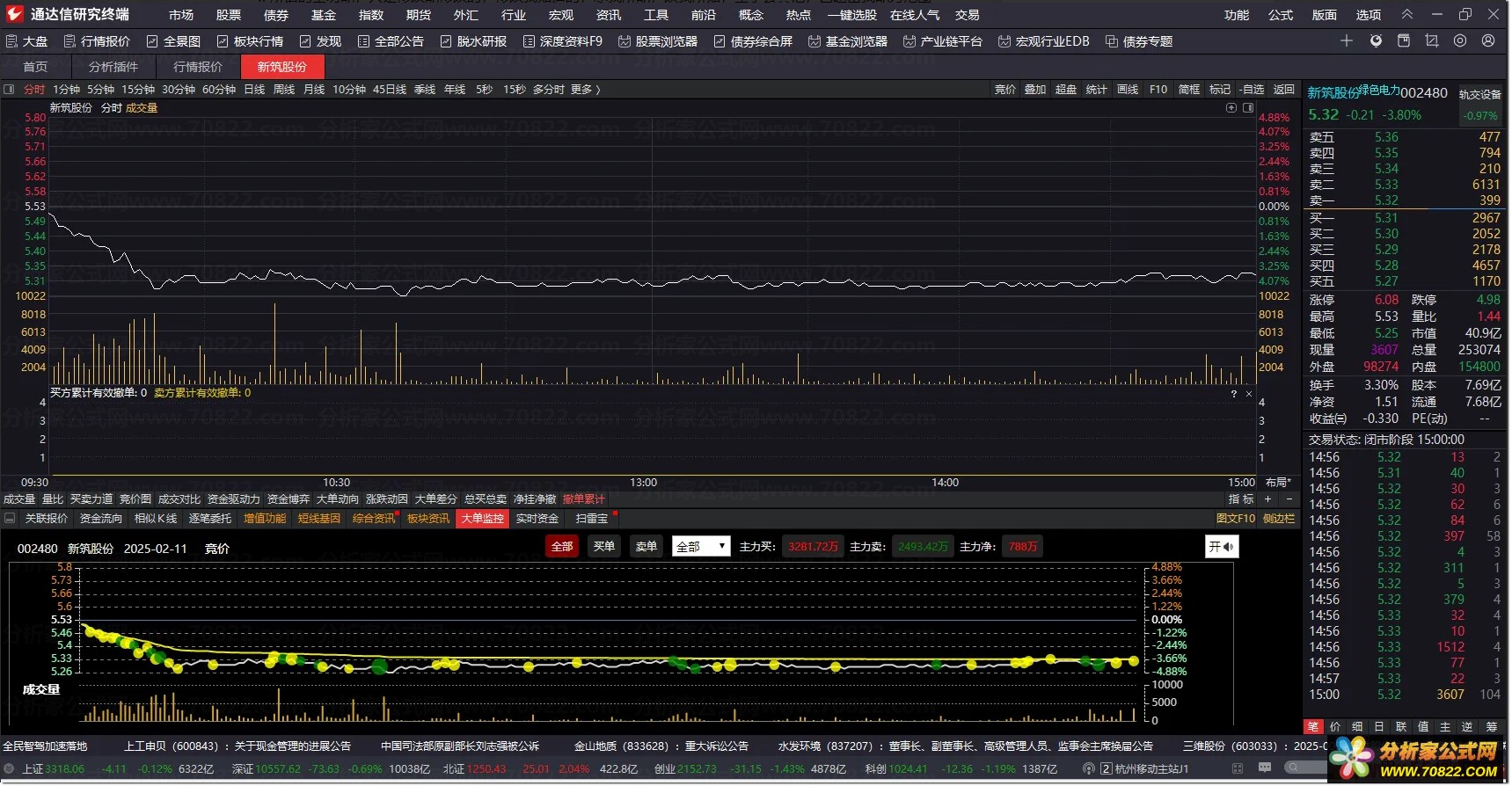The image size is (1512, 786).
Task: Switch to the 首页 tab
Action: [x=35, y=67]
